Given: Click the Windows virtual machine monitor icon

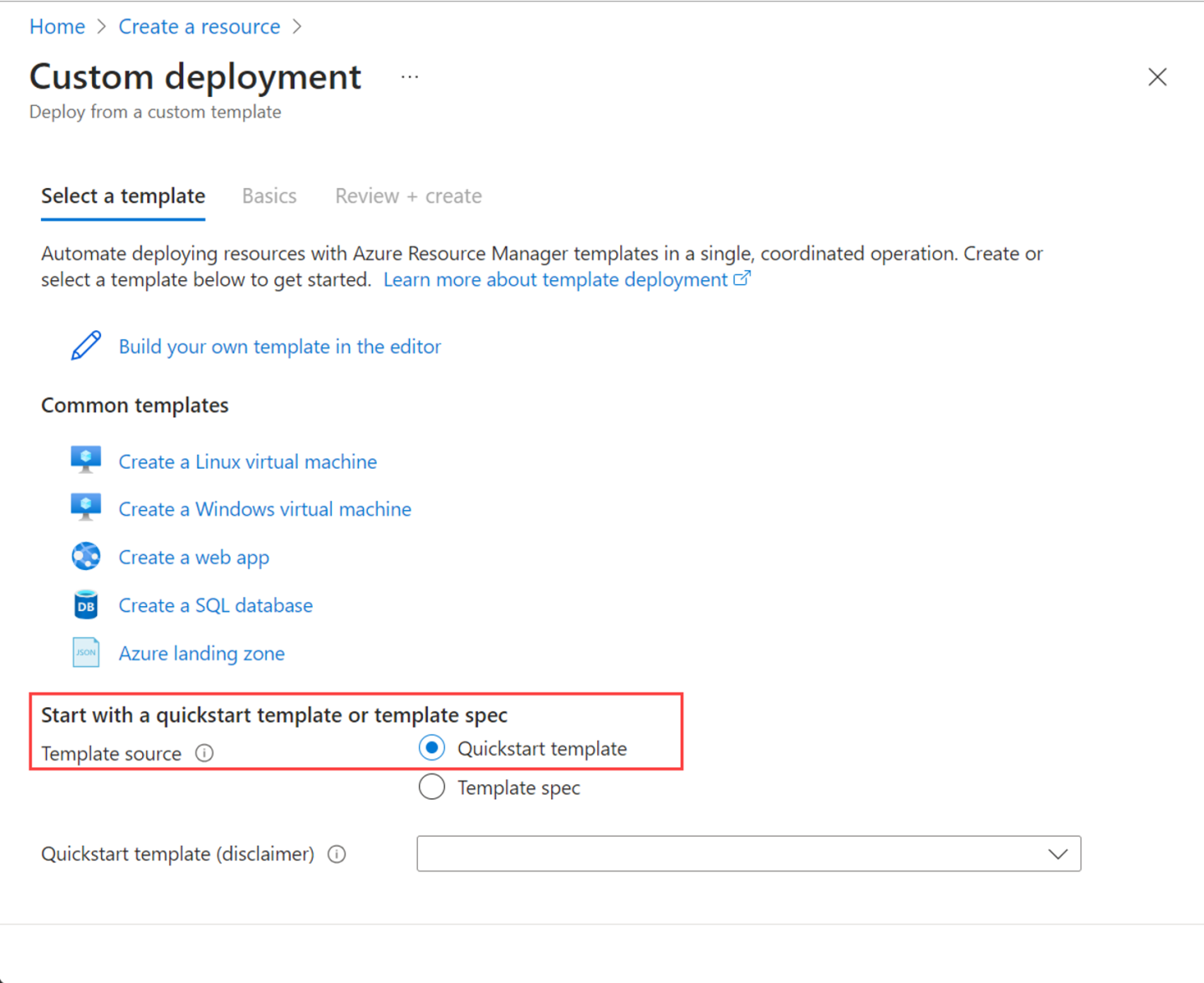Looking at the screenshot, I should 86,507.
